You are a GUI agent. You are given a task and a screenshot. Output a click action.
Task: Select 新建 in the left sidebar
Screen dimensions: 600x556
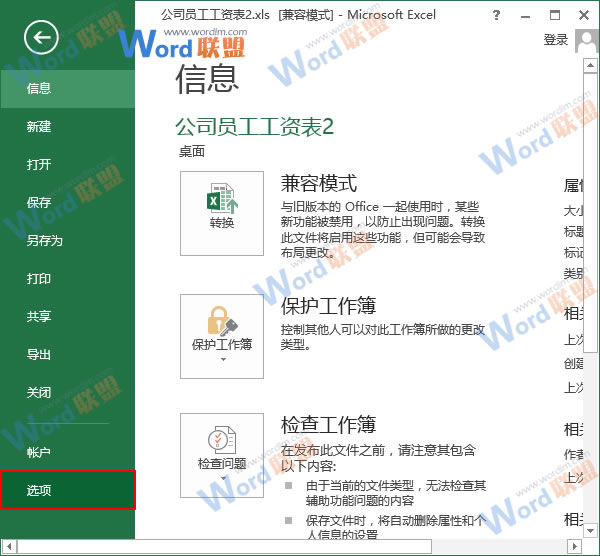[40, 127]
